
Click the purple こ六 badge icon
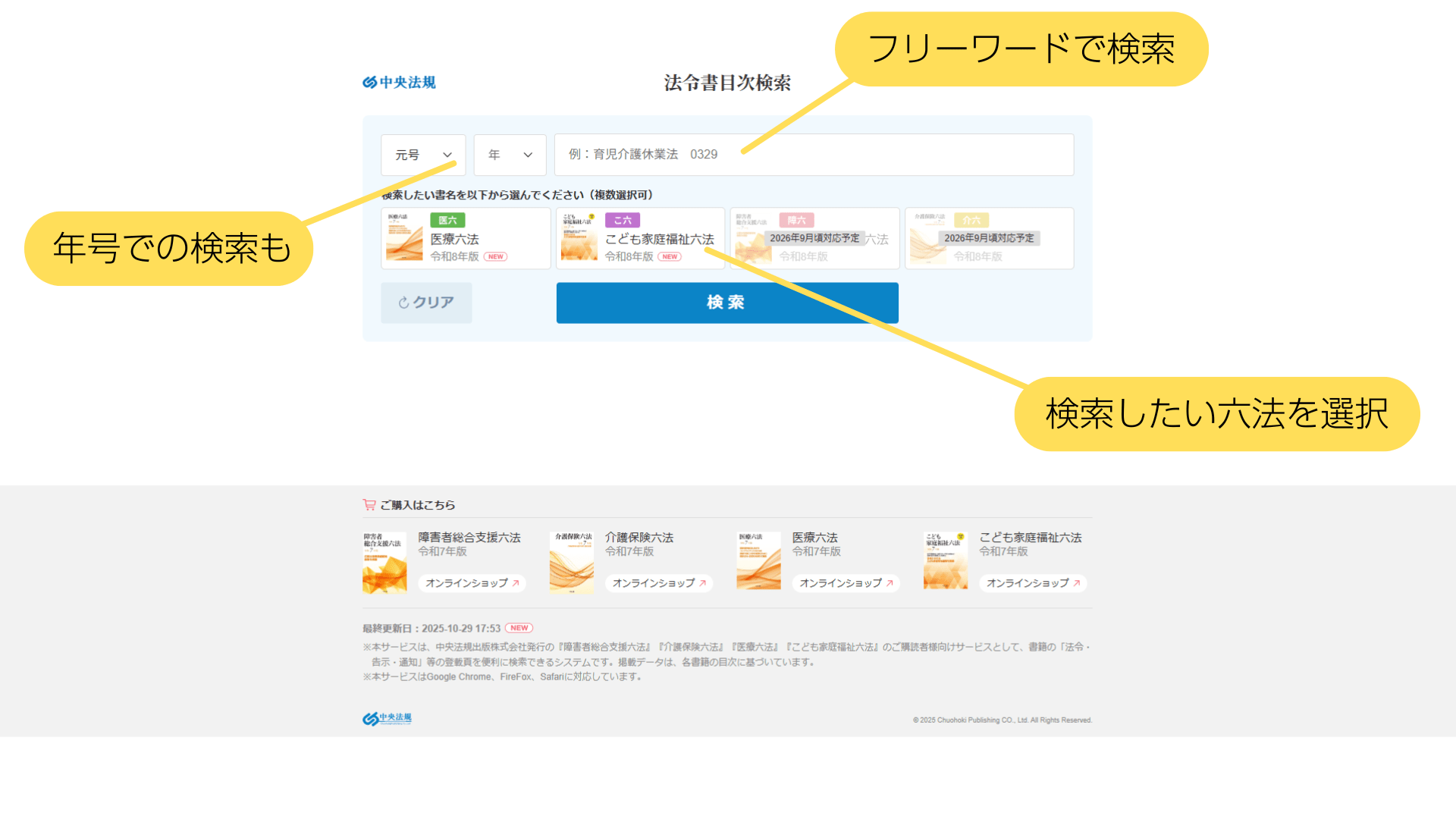pyautogui.click(x=623, y=220)
